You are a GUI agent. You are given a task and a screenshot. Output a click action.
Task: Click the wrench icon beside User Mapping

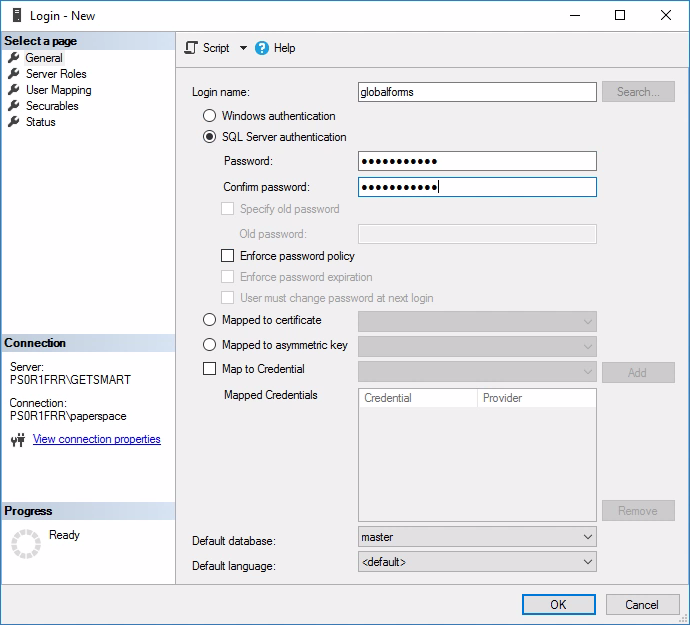(x=14, y=90)
